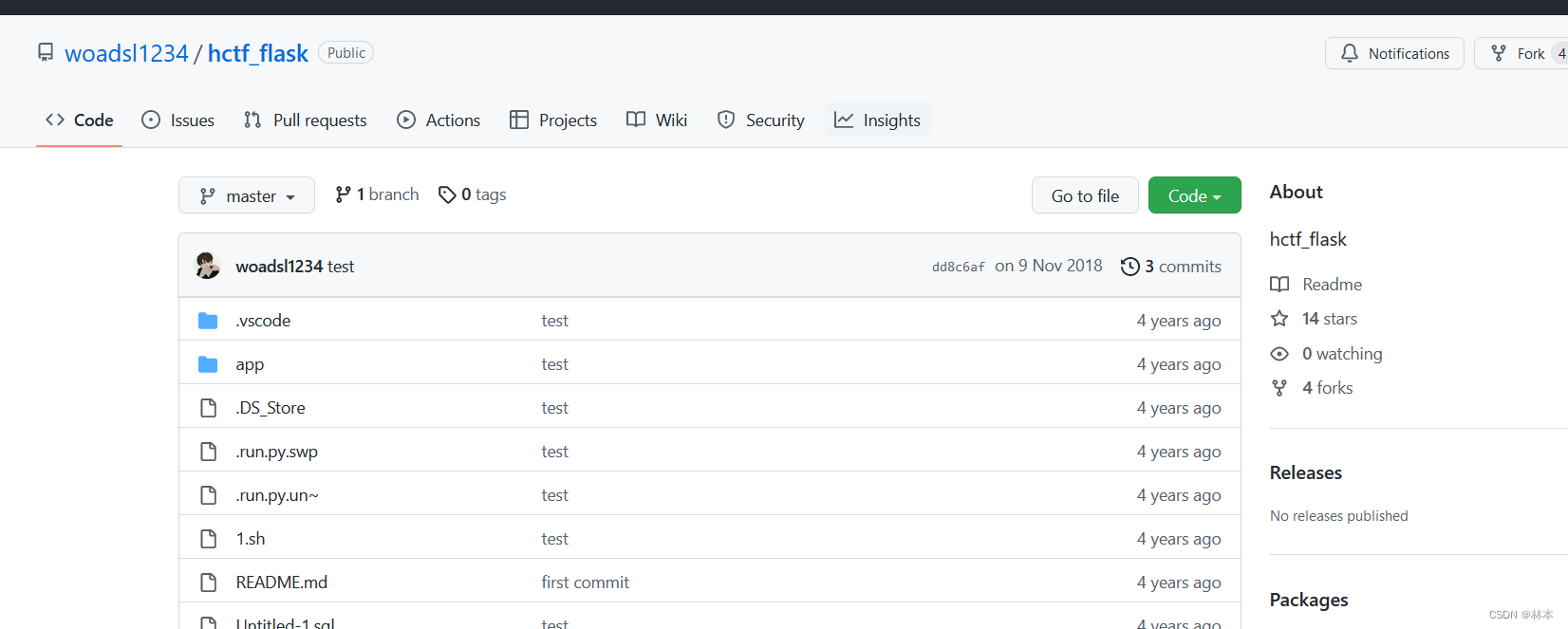Open the Issues tab
Screen dimensions: 1568x629
coord(178,120)
